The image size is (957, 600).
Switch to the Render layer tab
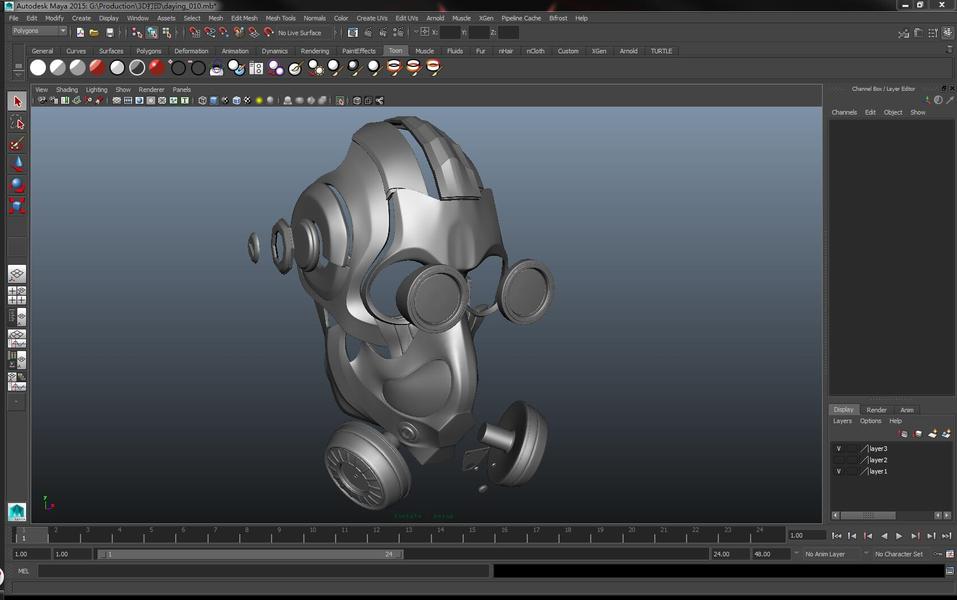(876, 410)
